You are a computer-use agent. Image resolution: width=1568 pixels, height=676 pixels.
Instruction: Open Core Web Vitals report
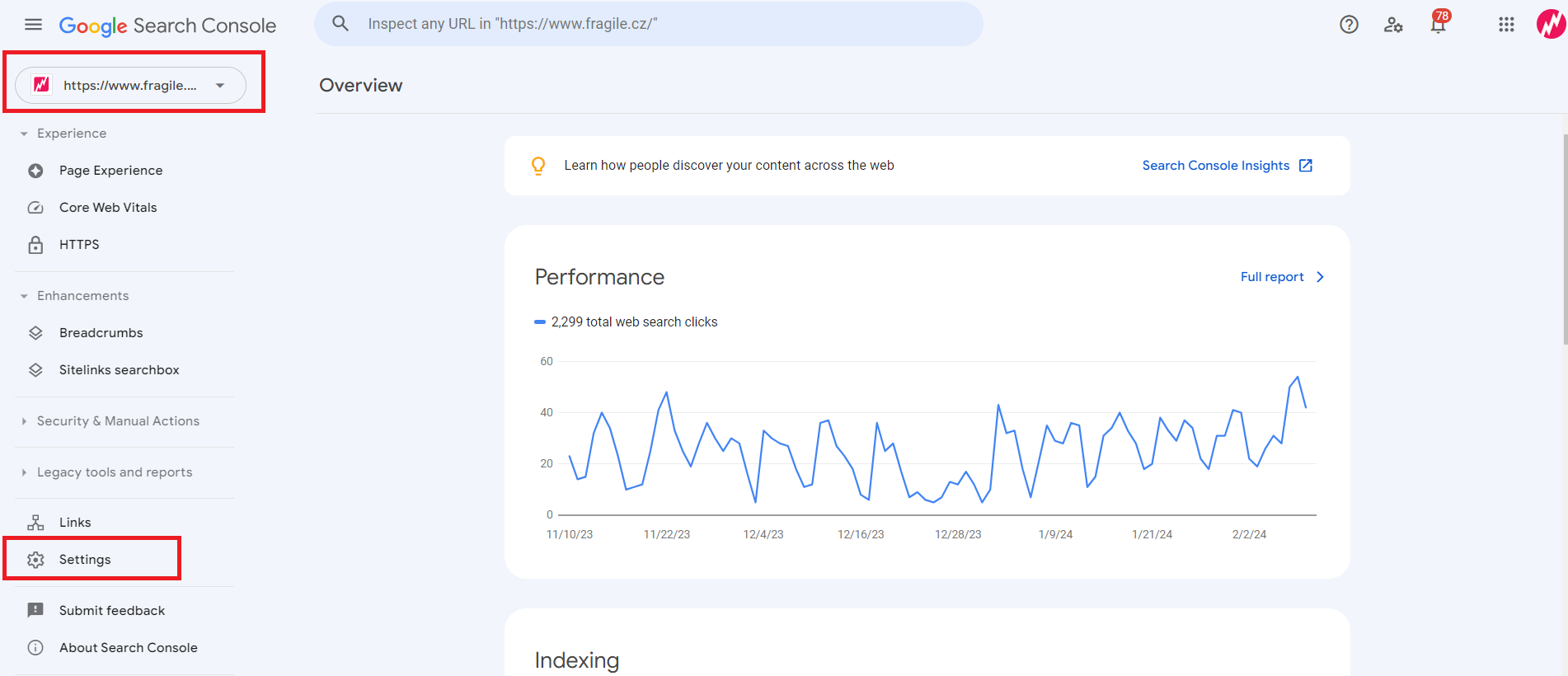tap(108, 208)
